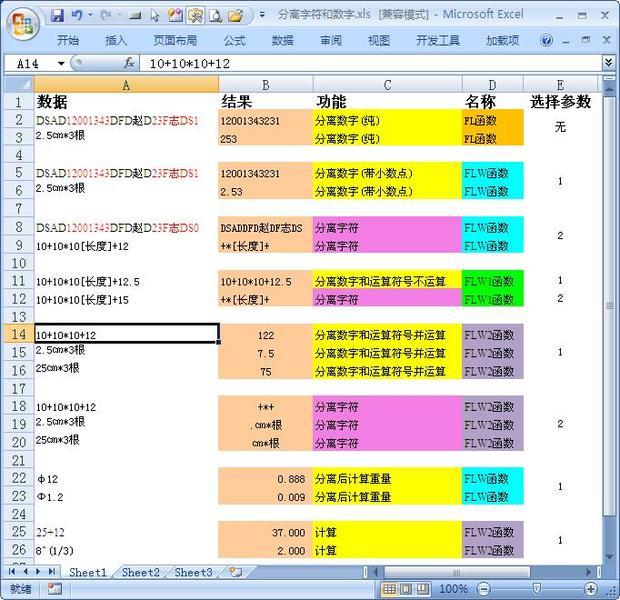Click the Insert Function fx icon
Image resolution: width=620 pixels, height=600 pixels.
(129, 63)
